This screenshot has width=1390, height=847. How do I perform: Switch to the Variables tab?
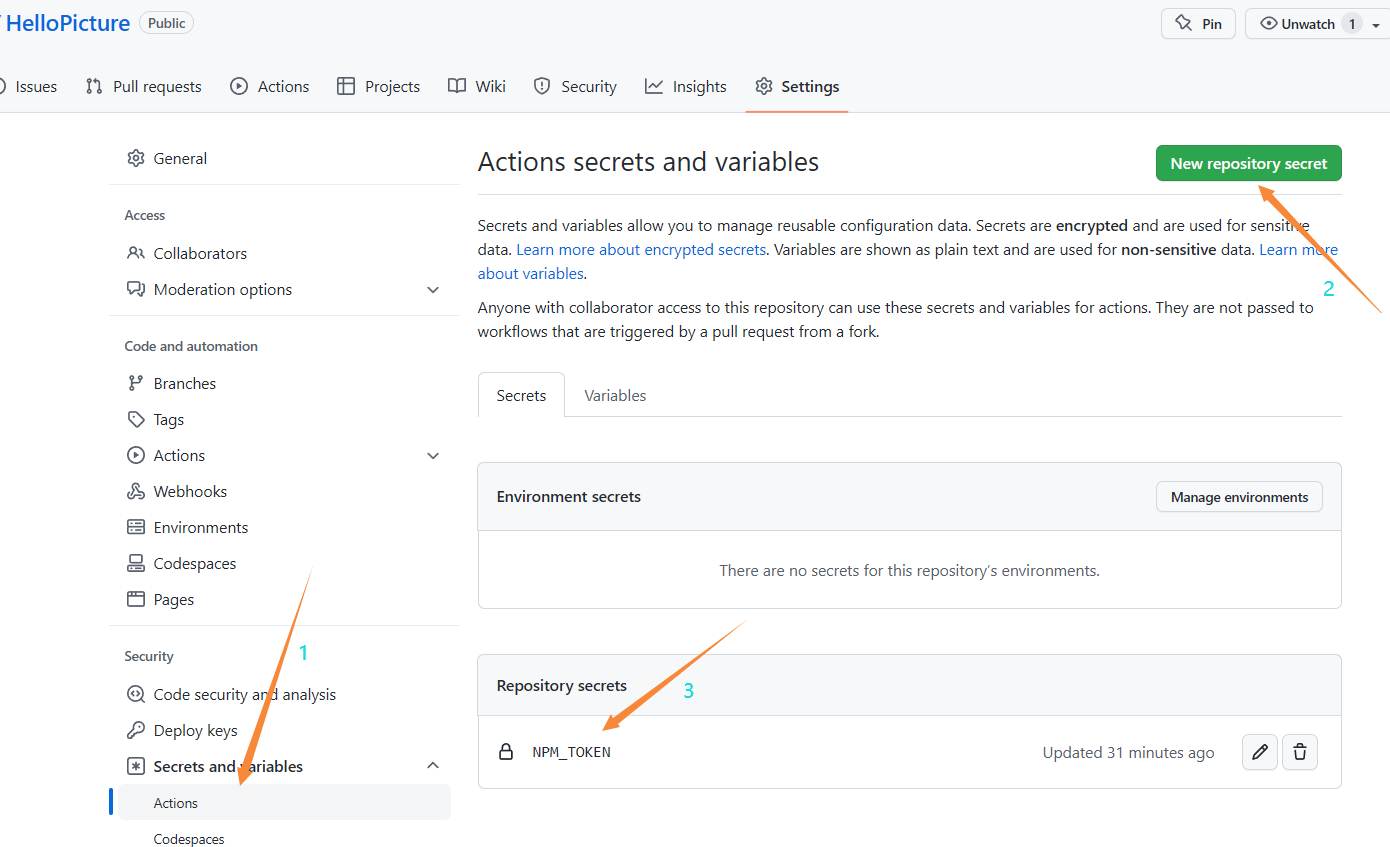pos(615,395)
